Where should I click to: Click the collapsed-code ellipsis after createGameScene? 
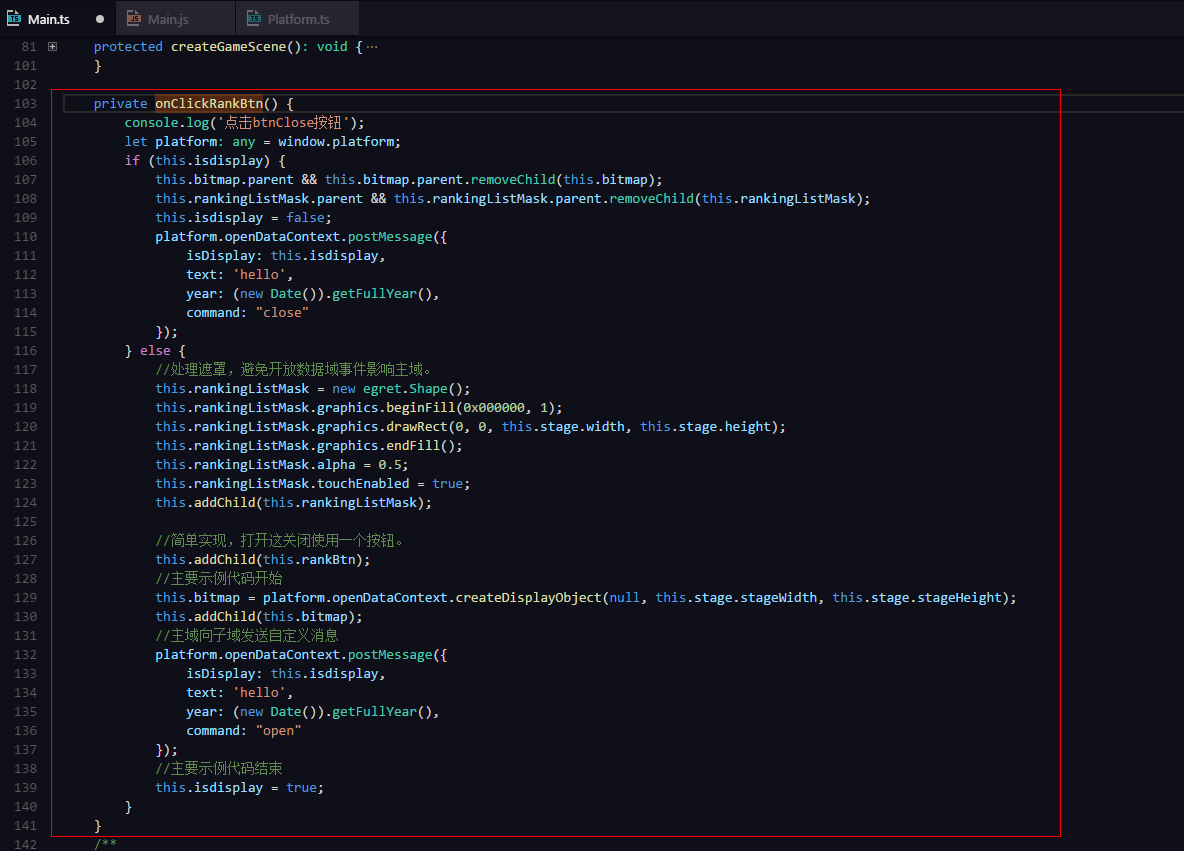coord(372,47)
